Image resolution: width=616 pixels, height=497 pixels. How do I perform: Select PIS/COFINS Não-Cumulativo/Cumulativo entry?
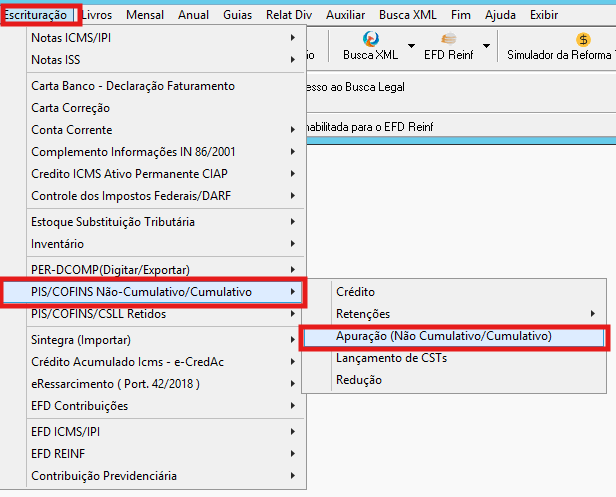click(153, 292)
